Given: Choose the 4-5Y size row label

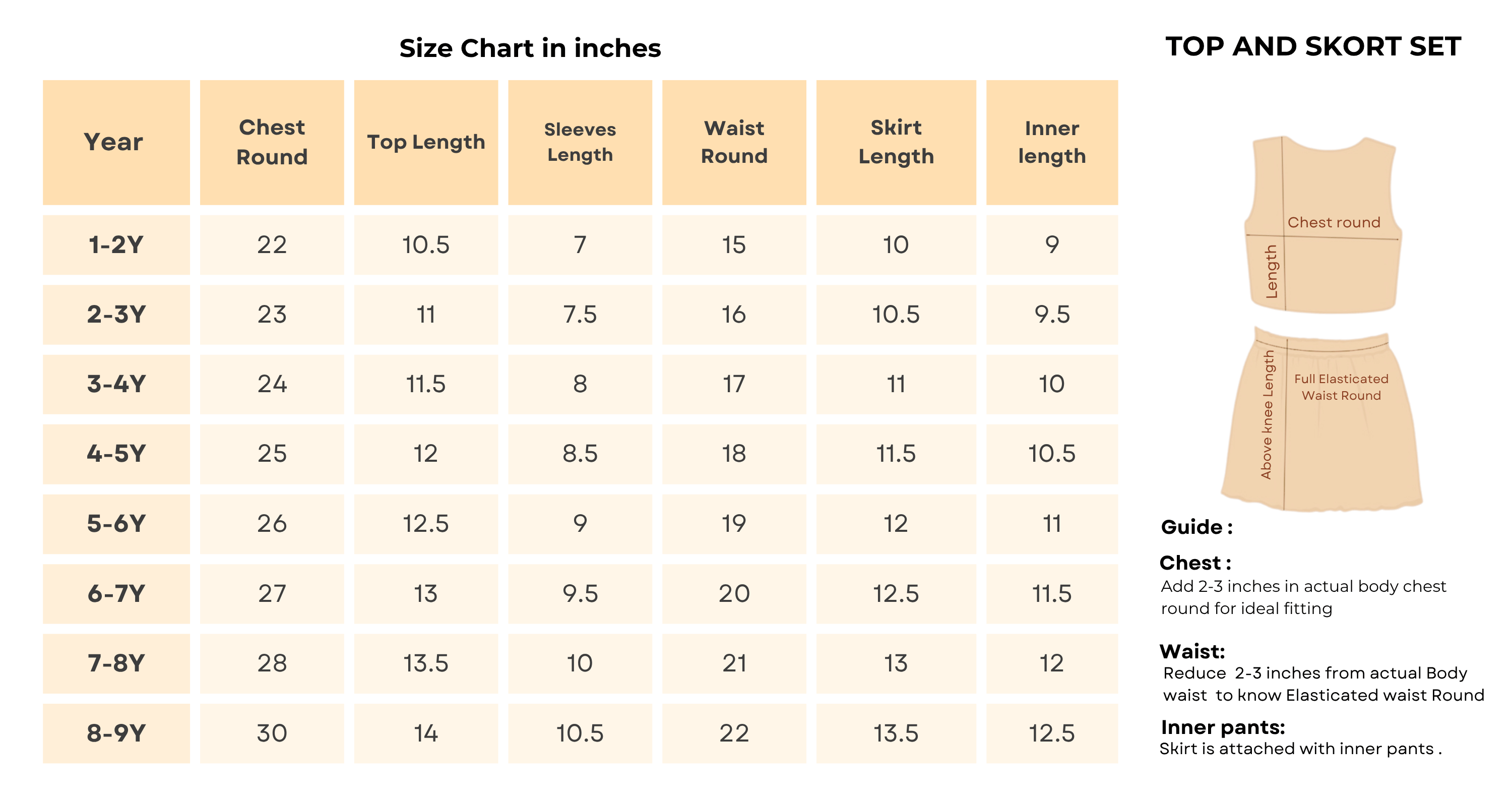Looking at the screenshot, I should click(115, 454).
